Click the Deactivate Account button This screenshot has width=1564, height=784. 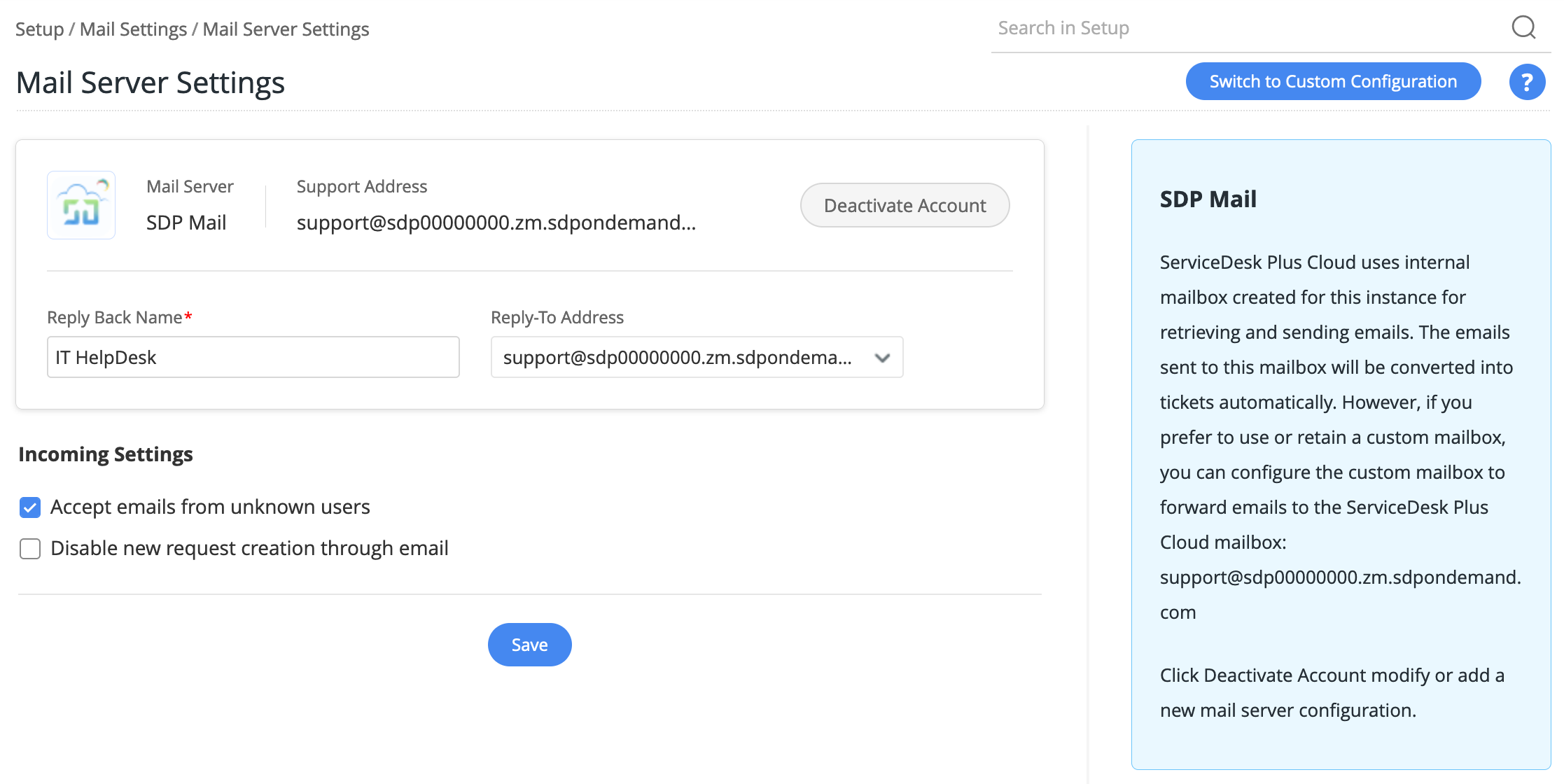point(905,205)
